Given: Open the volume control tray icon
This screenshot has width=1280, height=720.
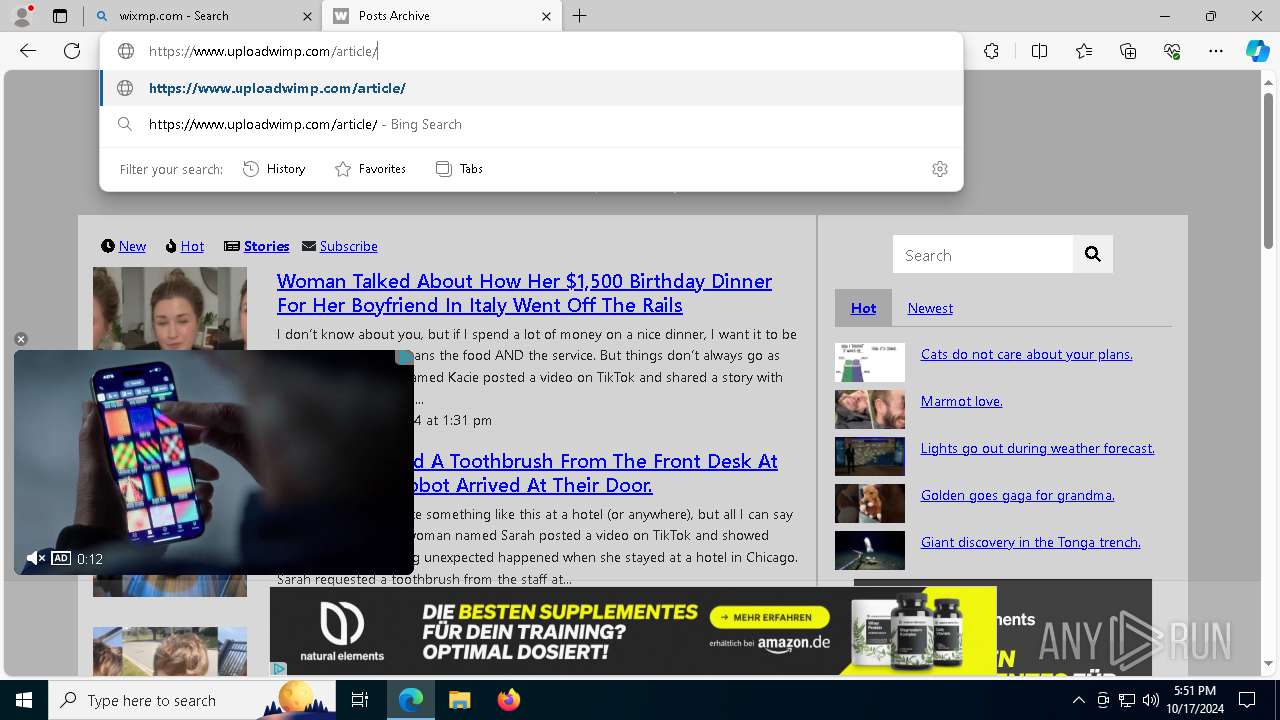Looking at the screenshot, I should [x=1150, y=700].
